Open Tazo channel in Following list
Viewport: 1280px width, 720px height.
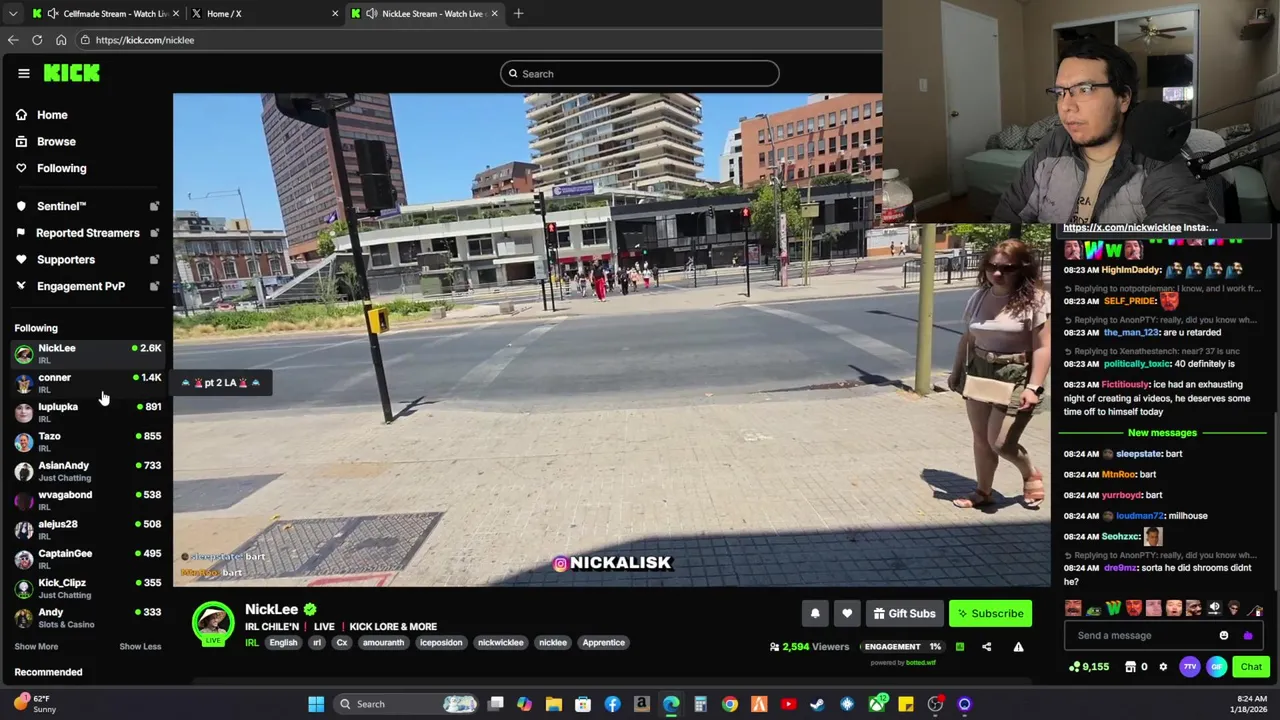(87, 441)
